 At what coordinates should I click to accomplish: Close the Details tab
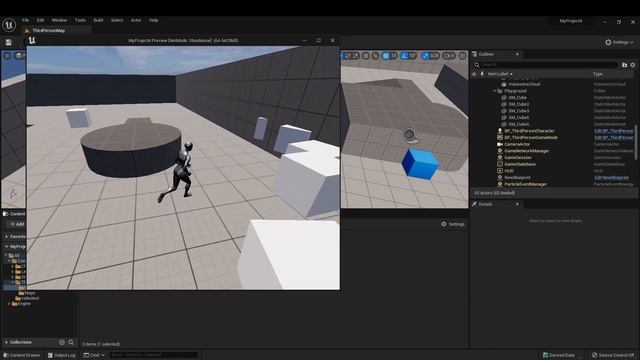(517, 204)
